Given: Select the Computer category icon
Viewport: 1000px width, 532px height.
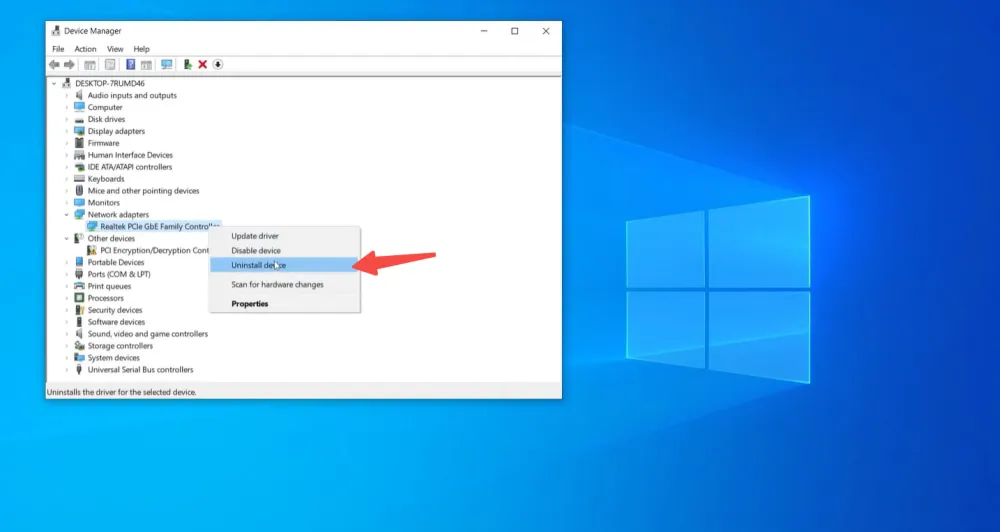Looking at the screenshot, I should 79,107.
